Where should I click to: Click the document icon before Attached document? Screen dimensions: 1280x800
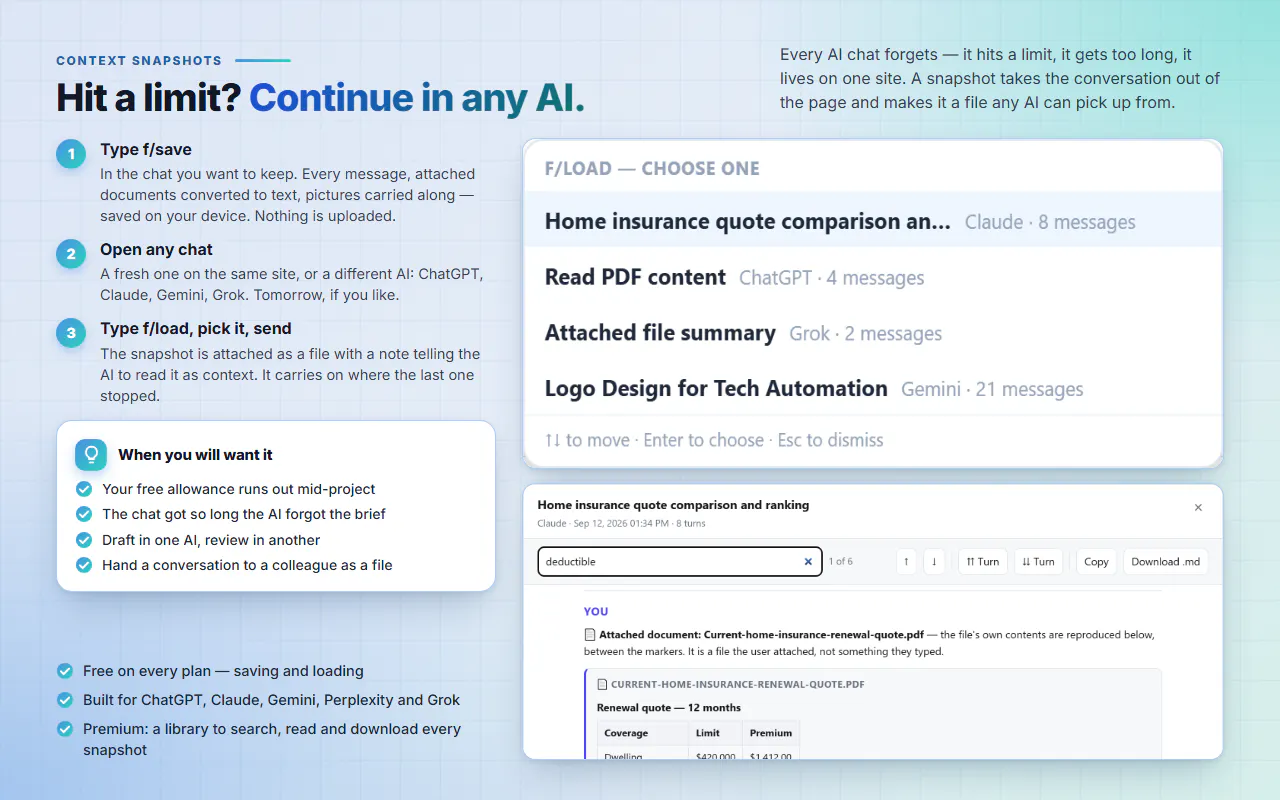tap(590, 635)
